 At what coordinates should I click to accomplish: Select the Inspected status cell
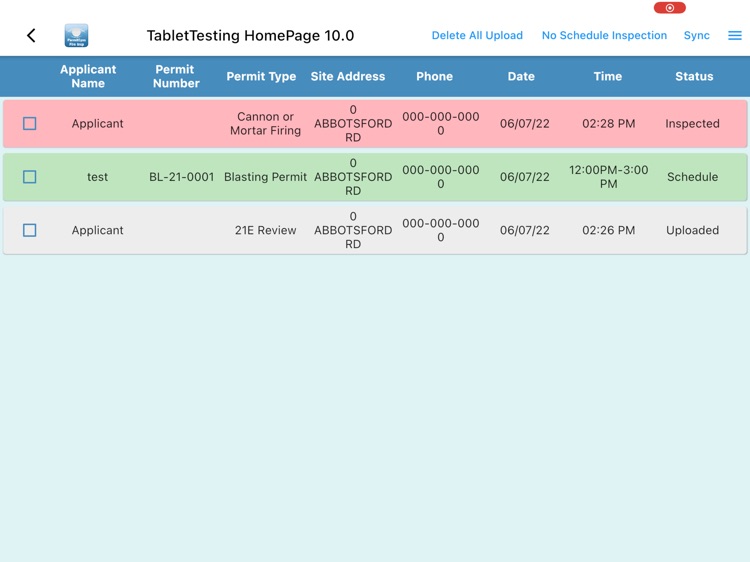pos(692,123)
